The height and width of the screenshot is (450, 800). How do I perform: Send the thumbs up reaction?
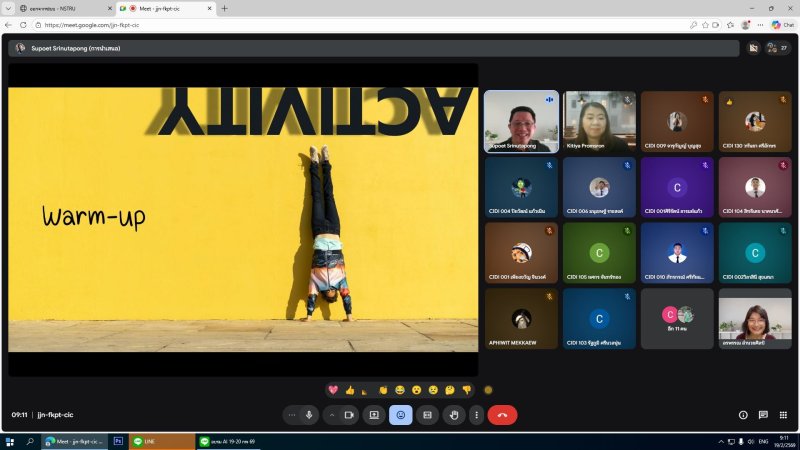coord(350,389)
